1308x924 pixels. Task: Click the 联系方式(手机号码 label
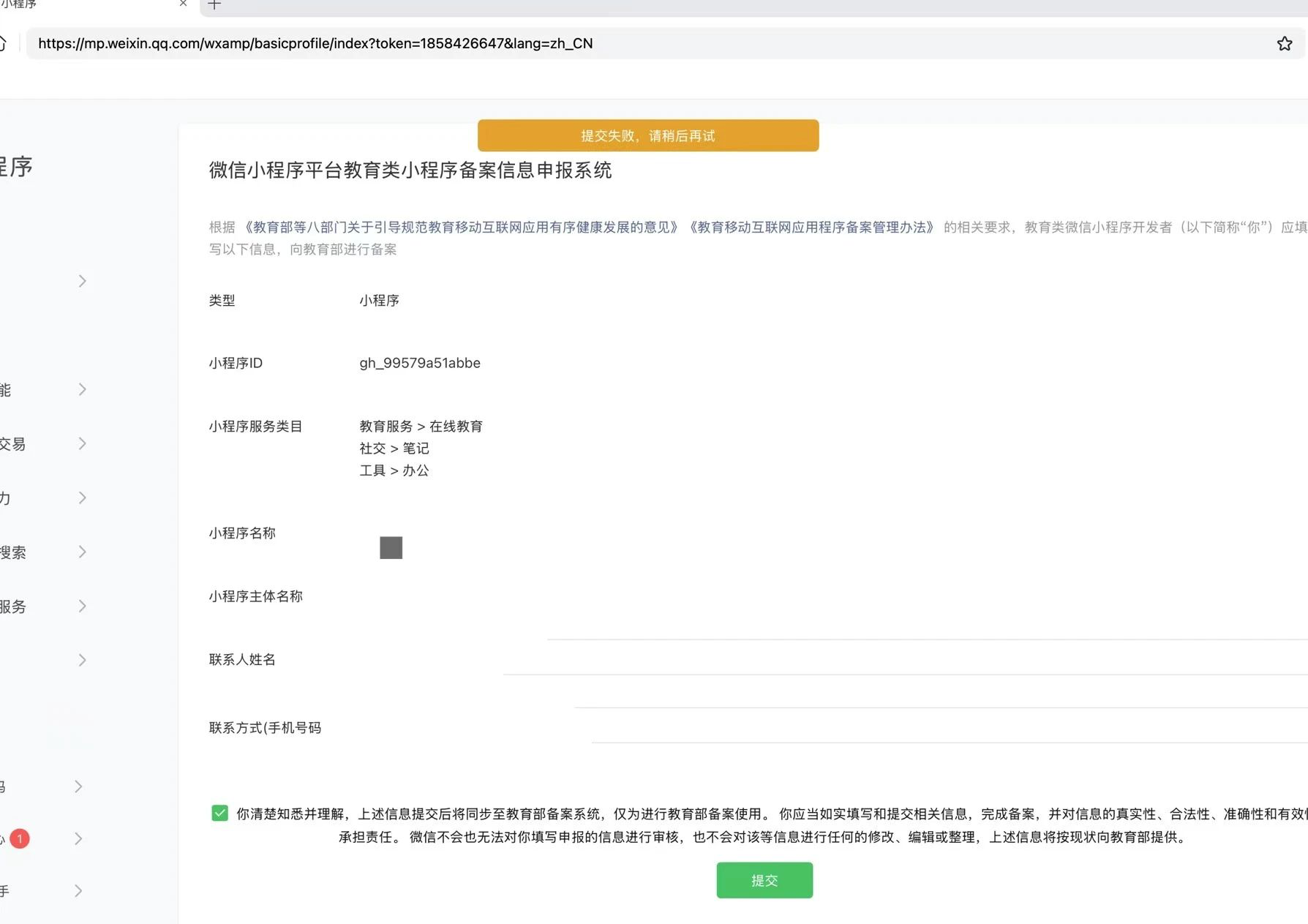tap(265, 728)
